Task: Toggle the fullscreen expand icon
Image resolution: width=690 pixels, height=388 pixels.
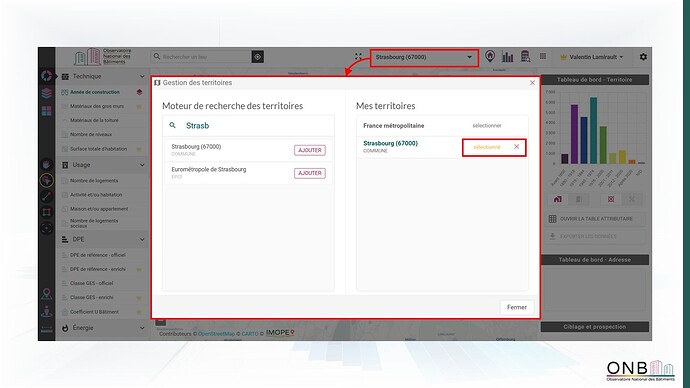Action: 358,57
